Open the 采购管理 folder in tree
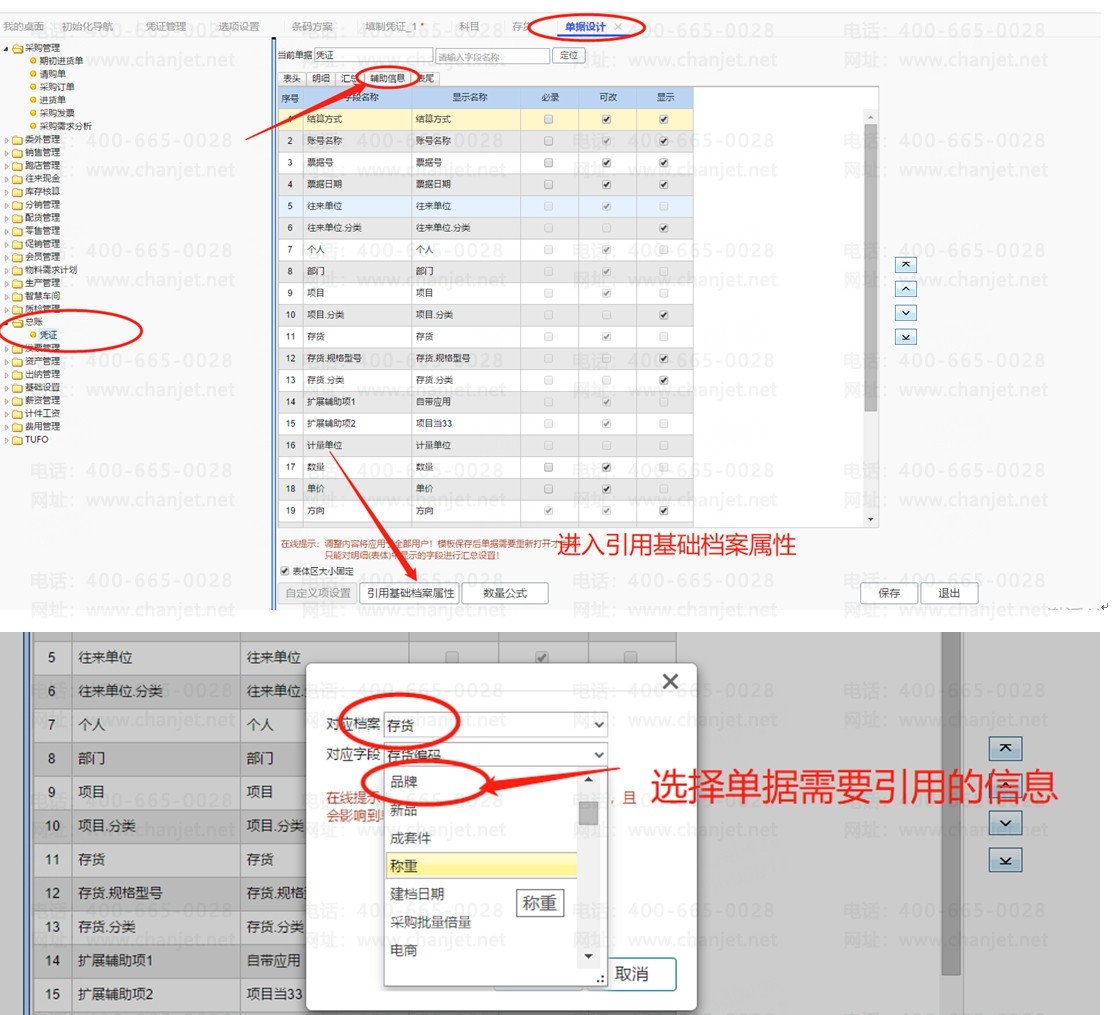This screenshot has height=1015, width=1113. (x=42, y=47)
